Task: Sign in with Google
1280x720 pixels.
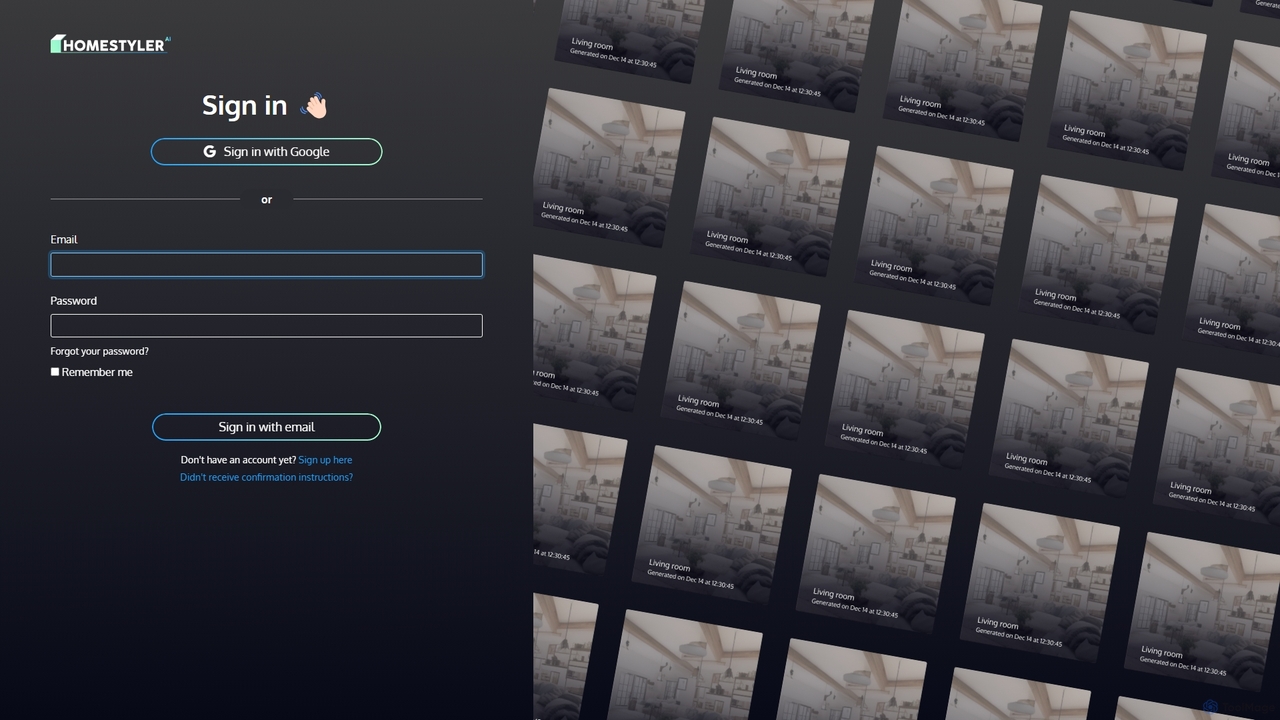Action: (x=266, y=152)
